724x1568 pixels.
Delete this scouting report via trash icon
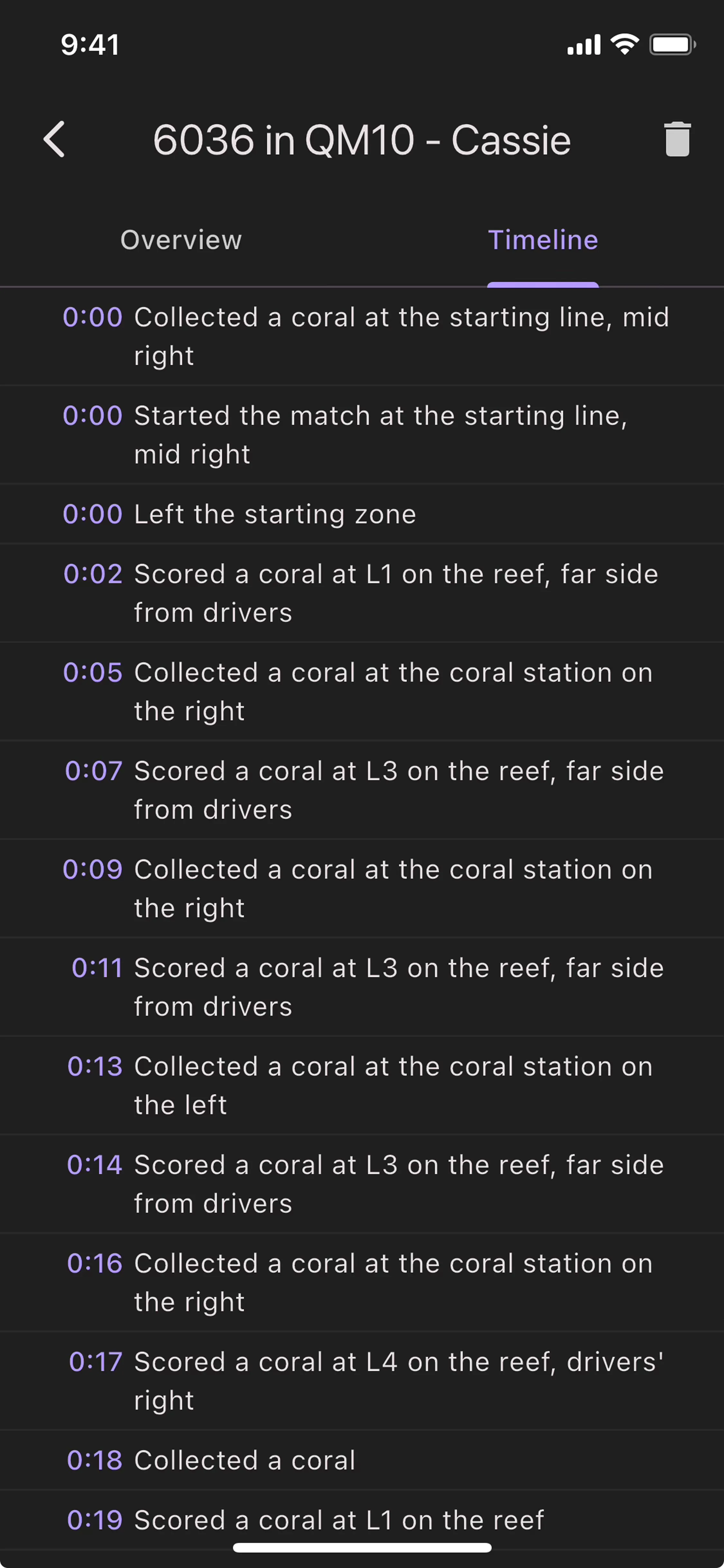click(677, 139)
